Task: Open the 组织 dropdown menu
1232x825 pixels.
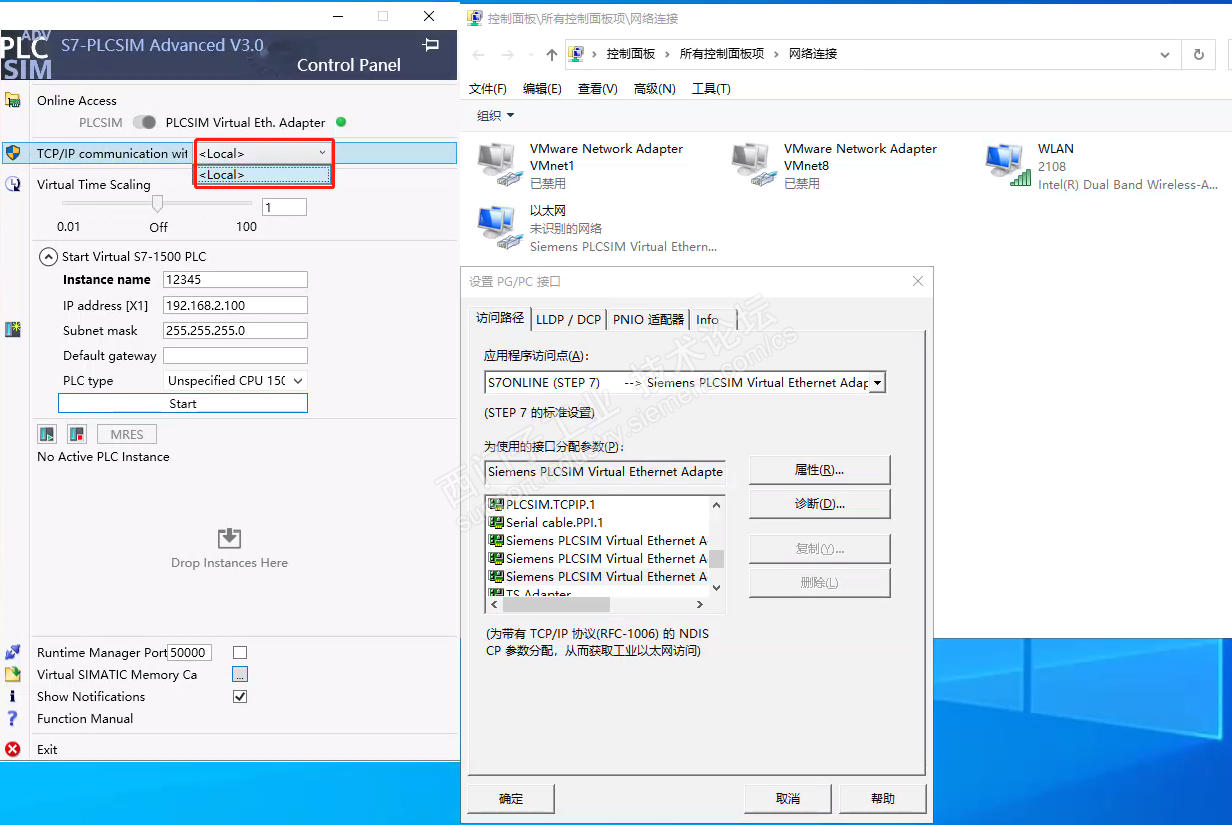Action: click(x=496, y=116)
